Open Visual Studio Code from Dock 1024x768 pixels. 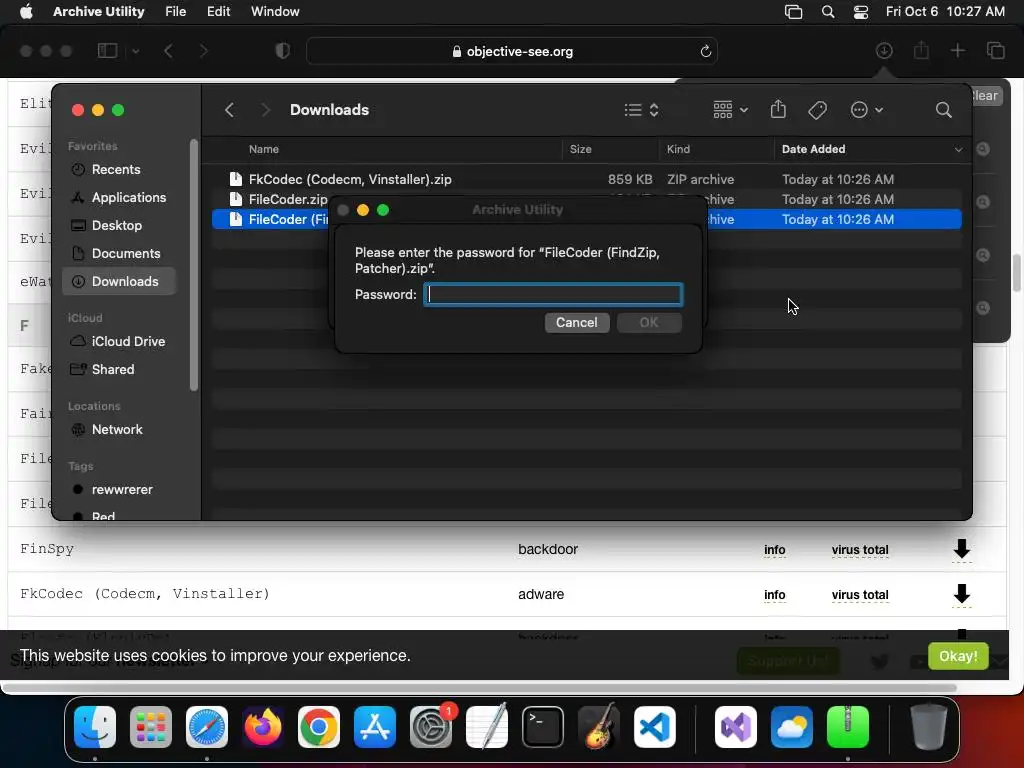[654, 727]
